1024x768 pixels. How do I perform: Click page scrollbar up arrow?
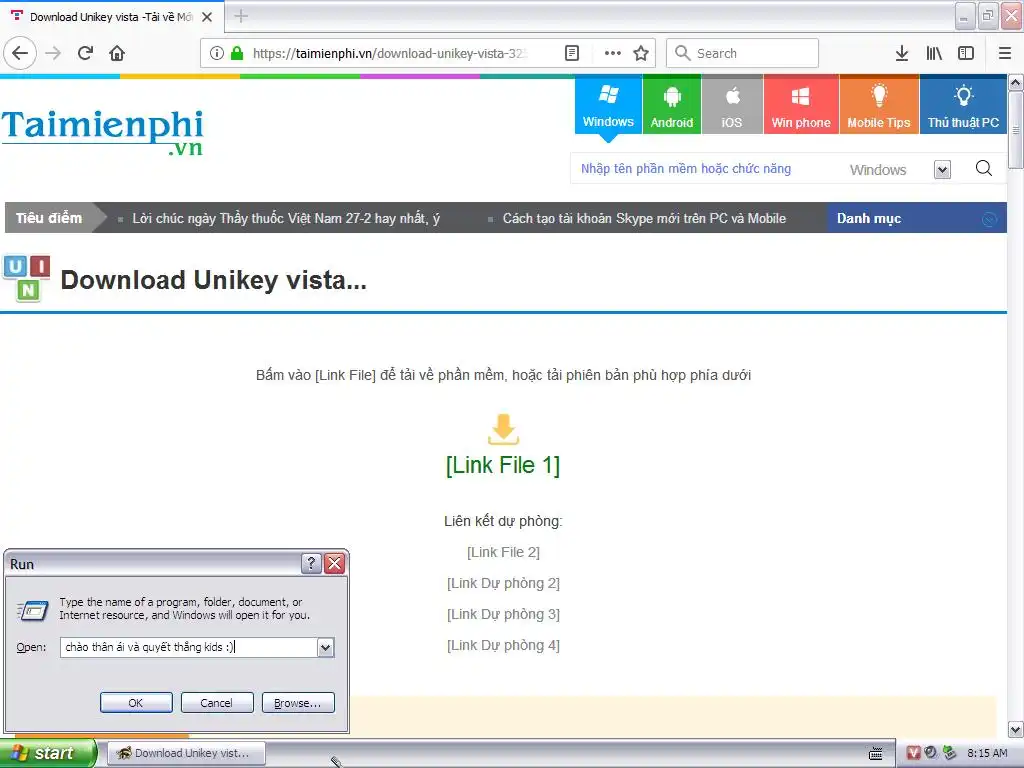1016,82
